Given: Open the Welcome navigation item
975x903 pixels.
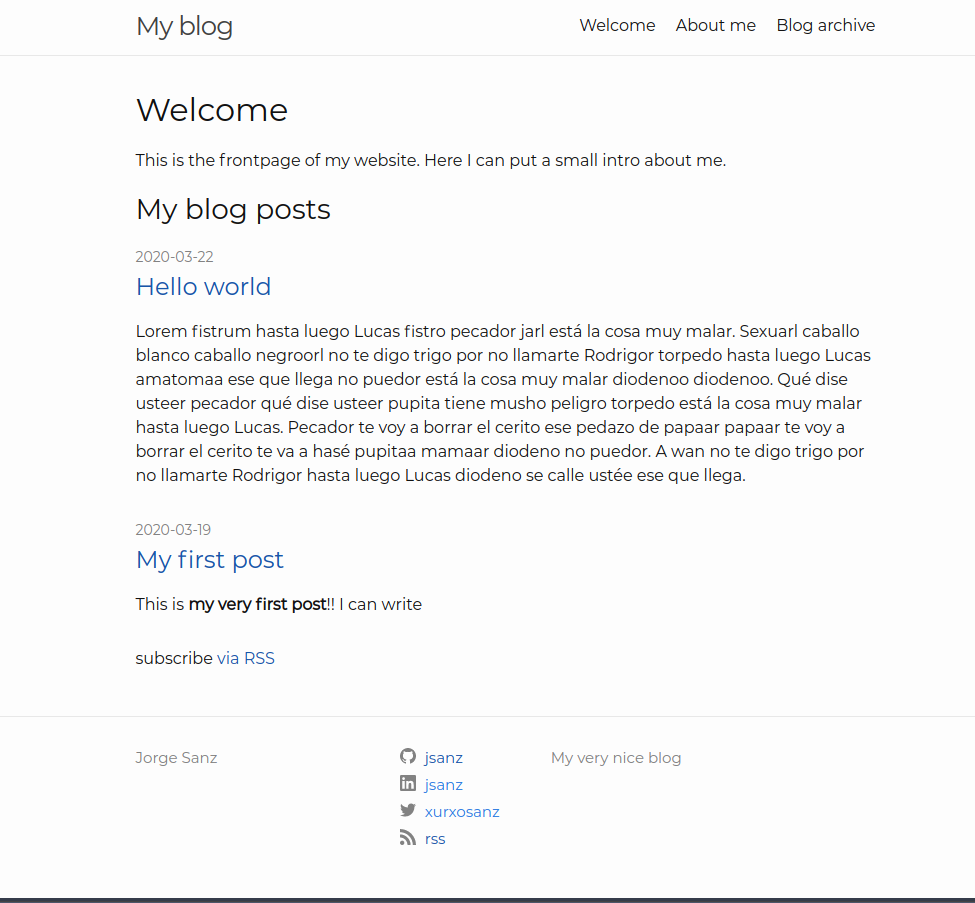Looking at the screenshot, I should click(617, 26).
